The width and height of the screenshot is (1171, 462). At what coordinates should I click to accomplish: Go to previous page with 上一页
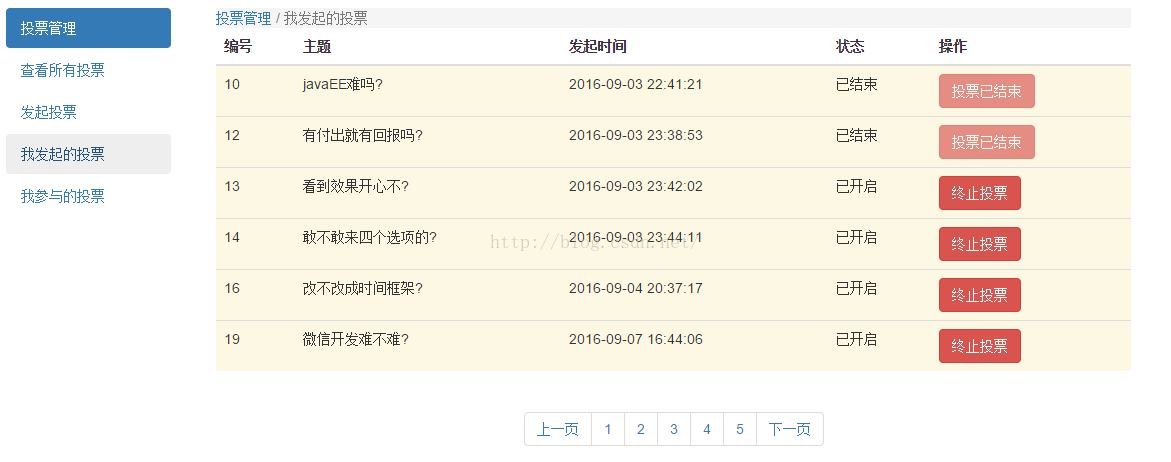[558, 429]
